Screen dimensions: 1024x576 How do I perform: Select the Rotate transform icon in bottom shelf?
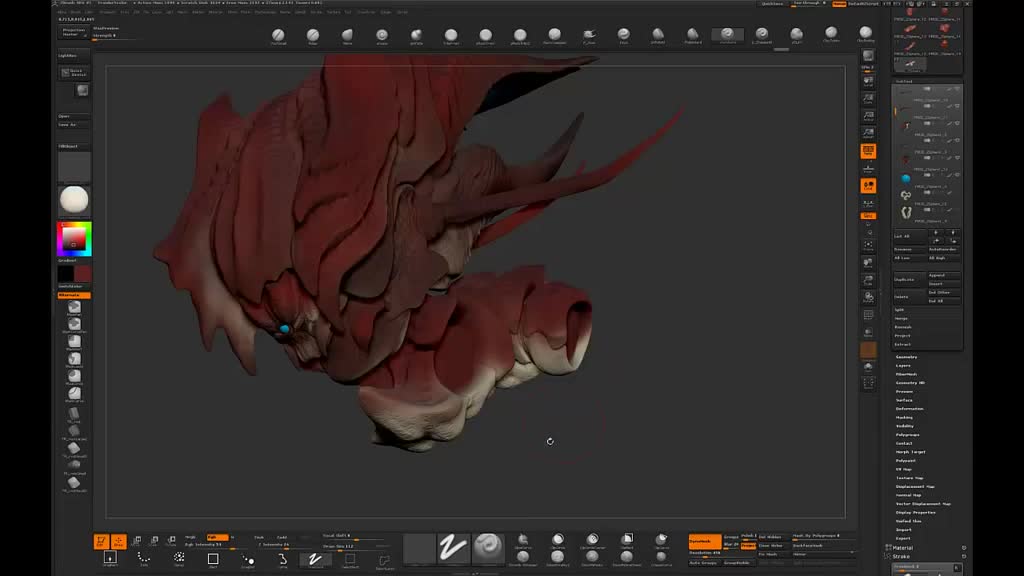click(171, 541)
